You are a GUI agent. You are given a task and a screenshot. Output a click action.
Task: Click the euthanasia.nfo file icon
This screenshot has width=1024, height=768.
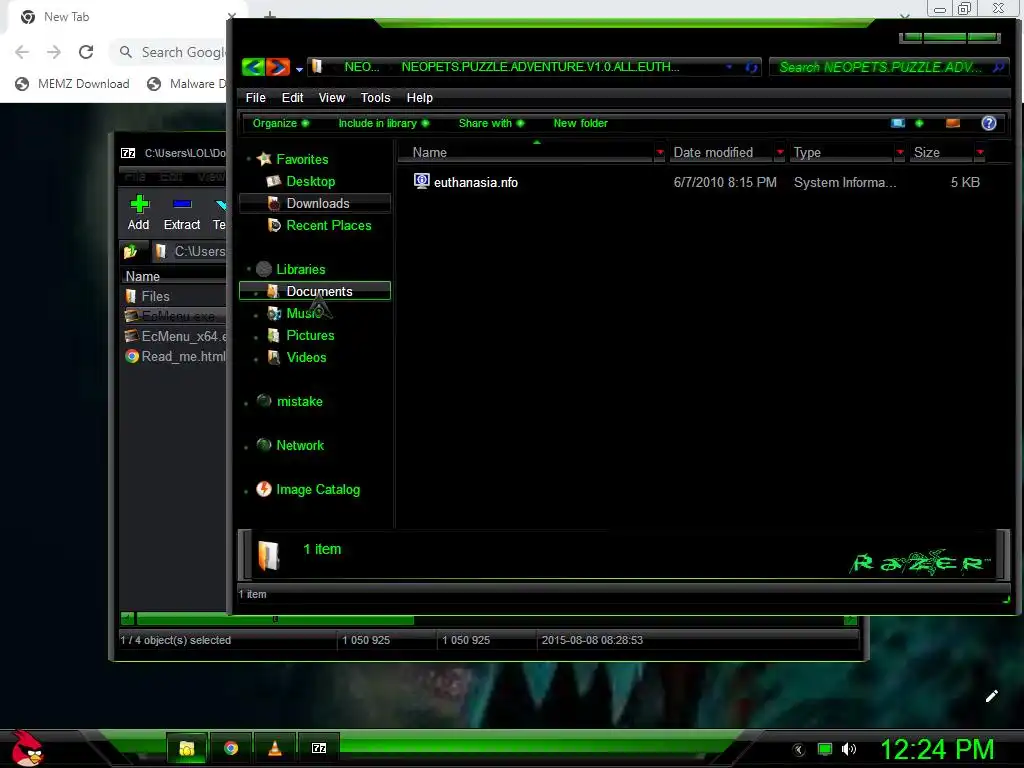(422, 181)
